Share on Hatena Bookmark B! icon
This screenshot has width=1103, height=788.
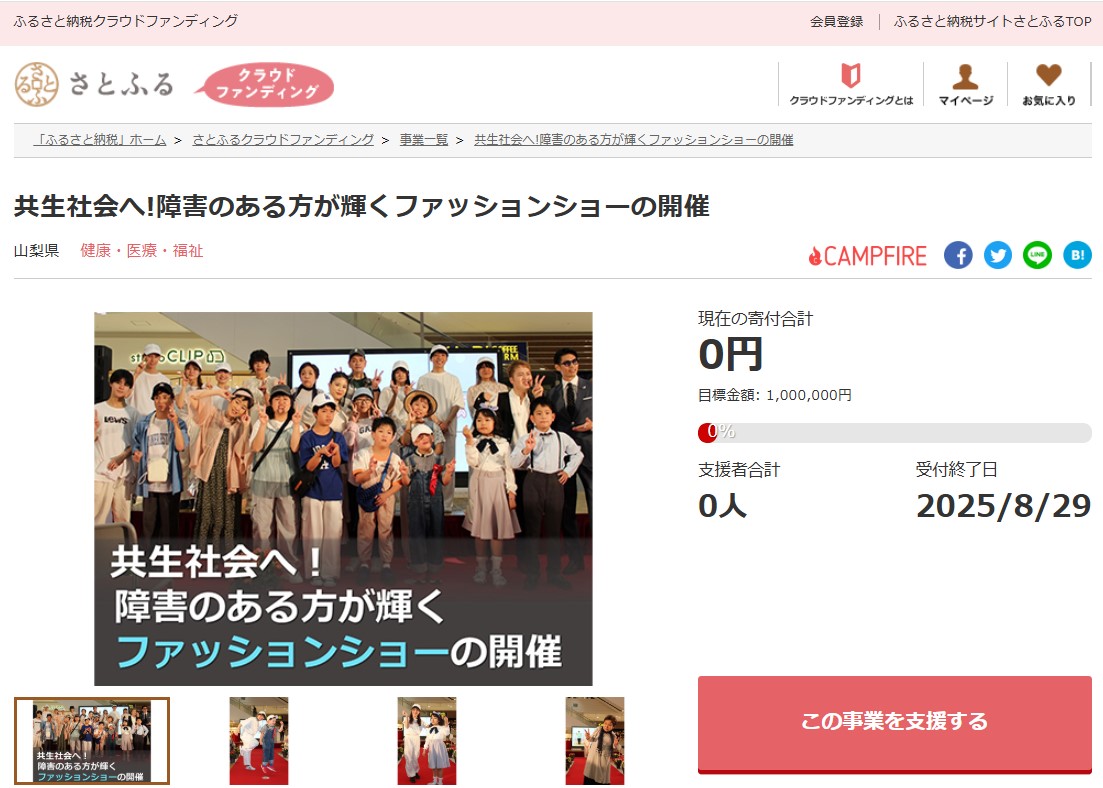(1077, 255)
